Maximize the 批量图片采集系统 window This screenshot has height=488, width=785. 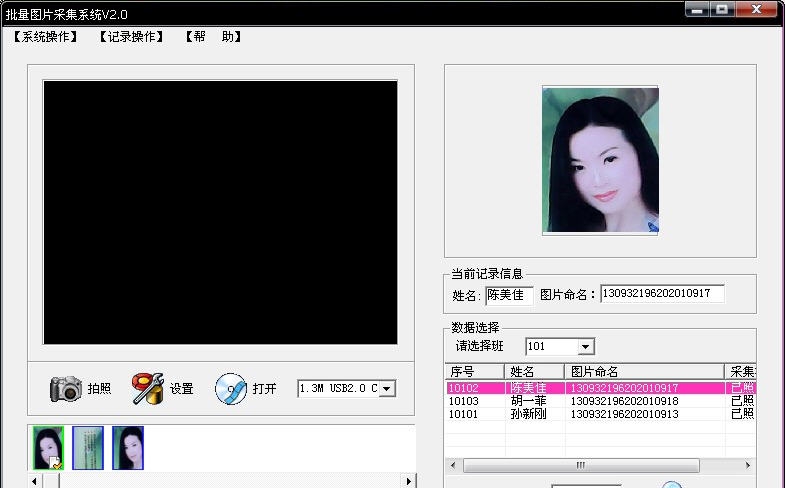click(722, 10)
